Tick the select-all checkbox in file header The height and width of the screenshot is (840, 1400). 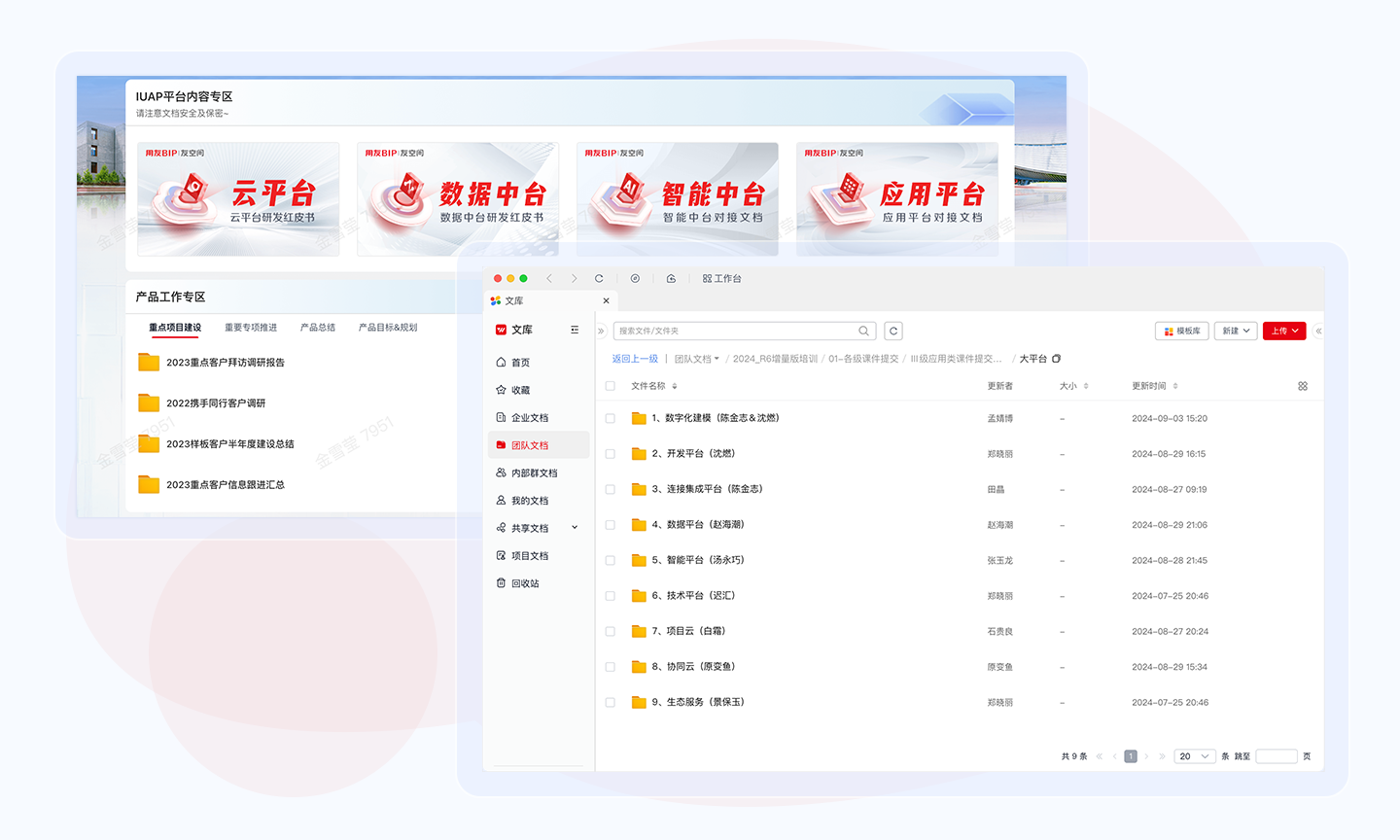[x=611, y=386]
